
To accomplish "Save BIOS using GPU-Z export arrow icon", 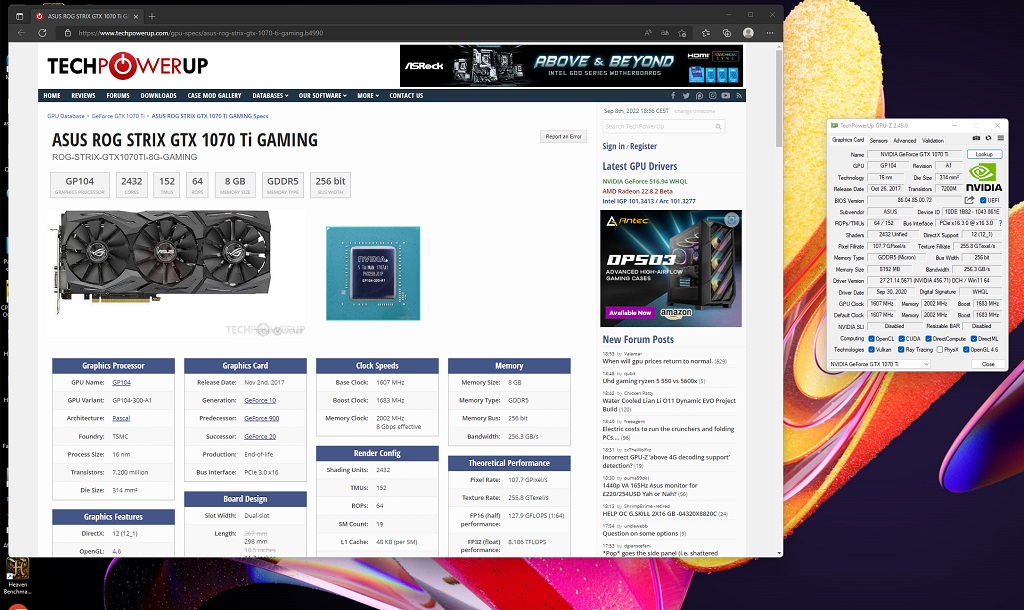I will (970, 200).
